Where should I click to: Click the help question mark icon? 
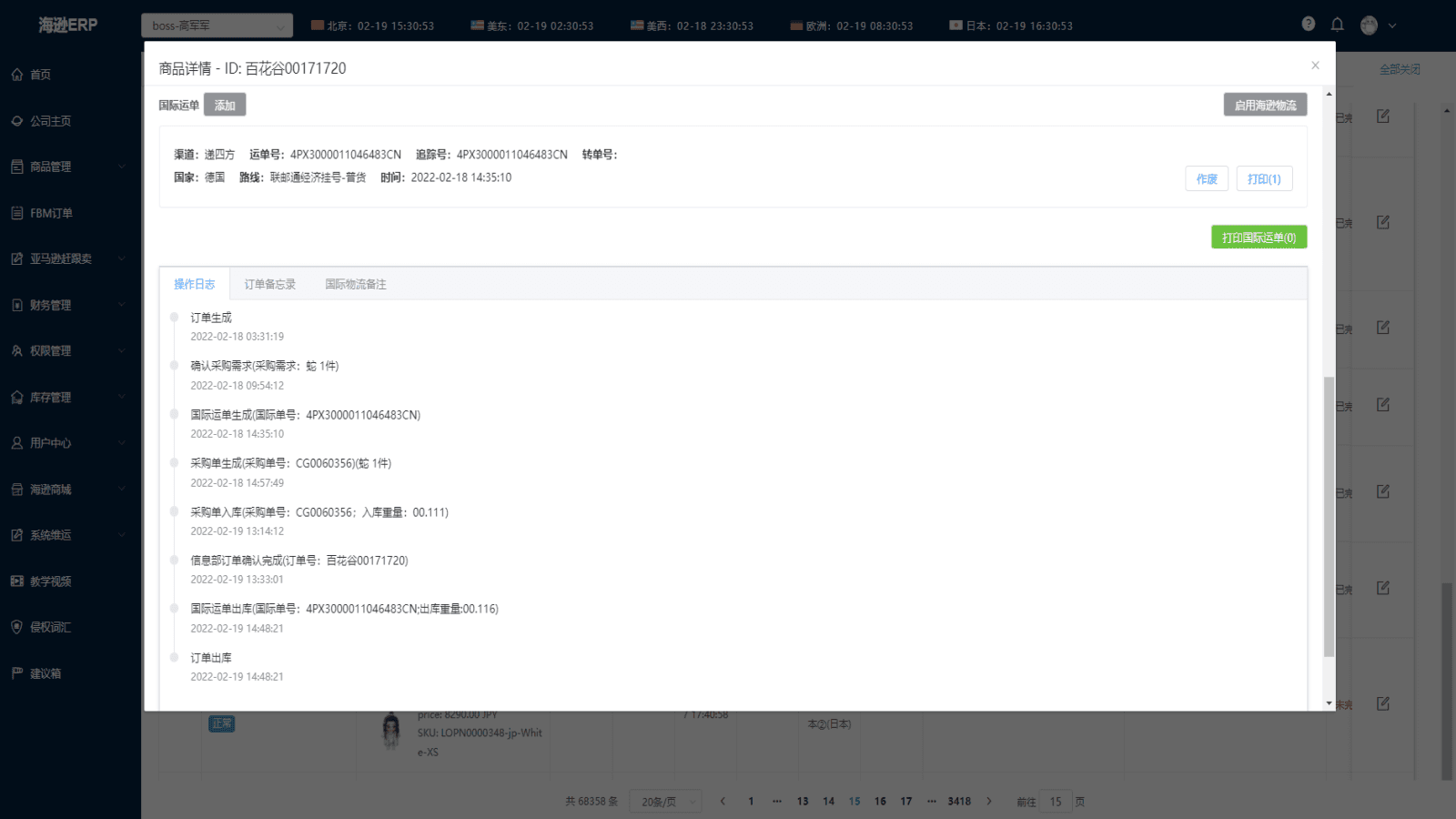1308,25
